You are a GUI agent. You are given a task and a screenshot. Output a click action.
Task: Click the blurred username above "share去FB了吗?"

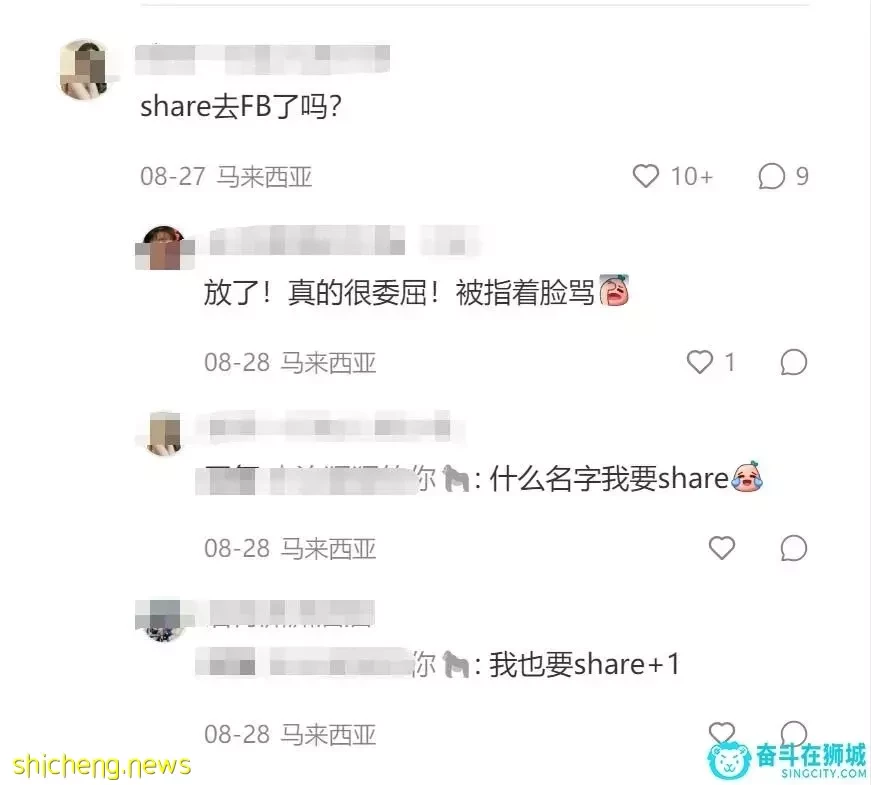coord(262,59)
